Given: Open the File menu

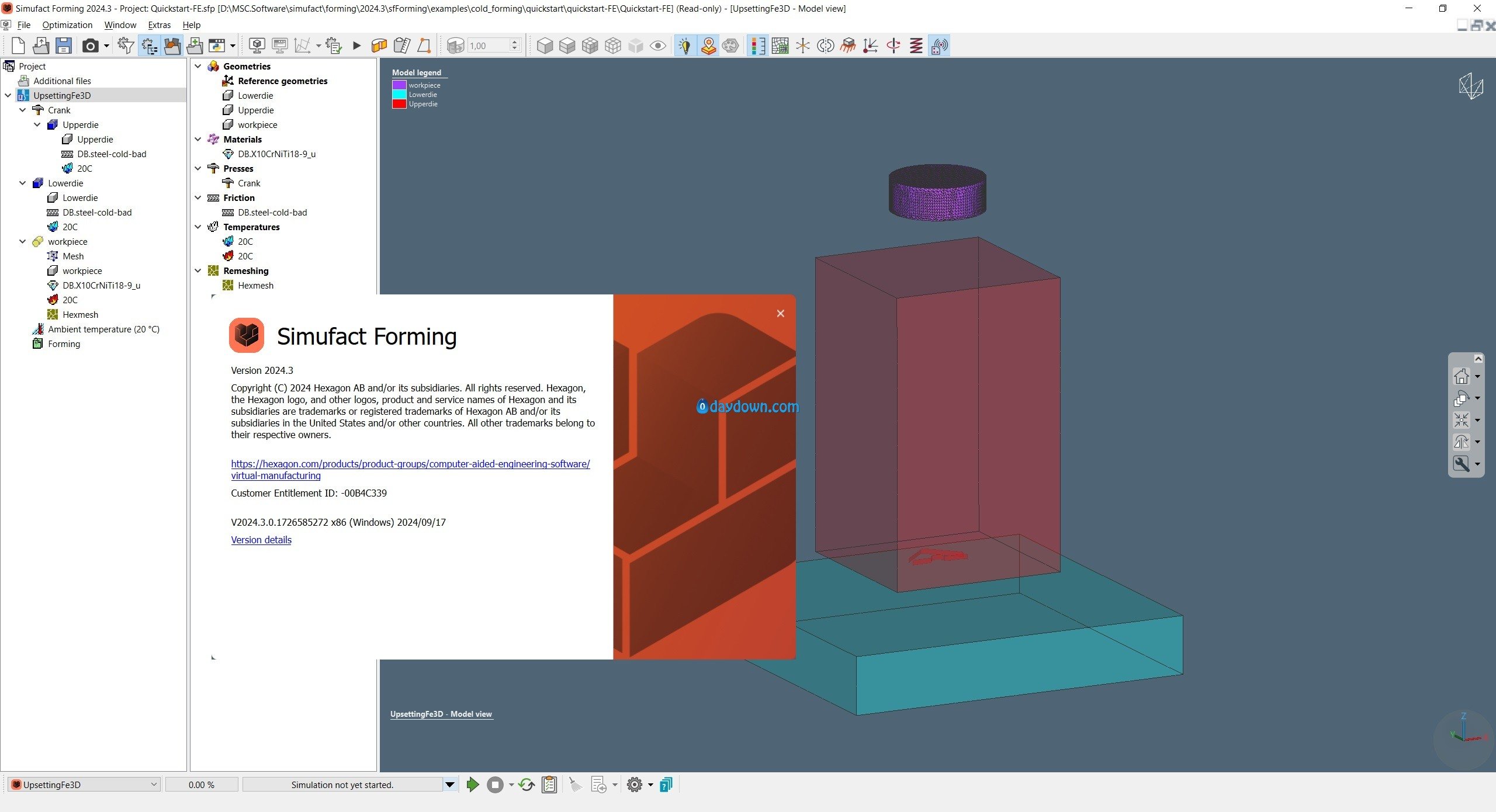Looking at the screenshot, I should (24, 25).
